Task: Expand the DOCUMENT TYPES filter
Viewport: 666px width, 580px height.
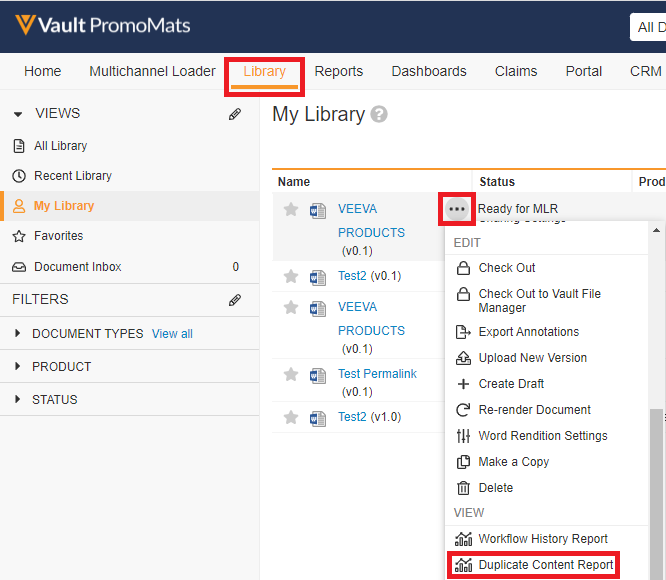Action: click(x=19, y=334)
